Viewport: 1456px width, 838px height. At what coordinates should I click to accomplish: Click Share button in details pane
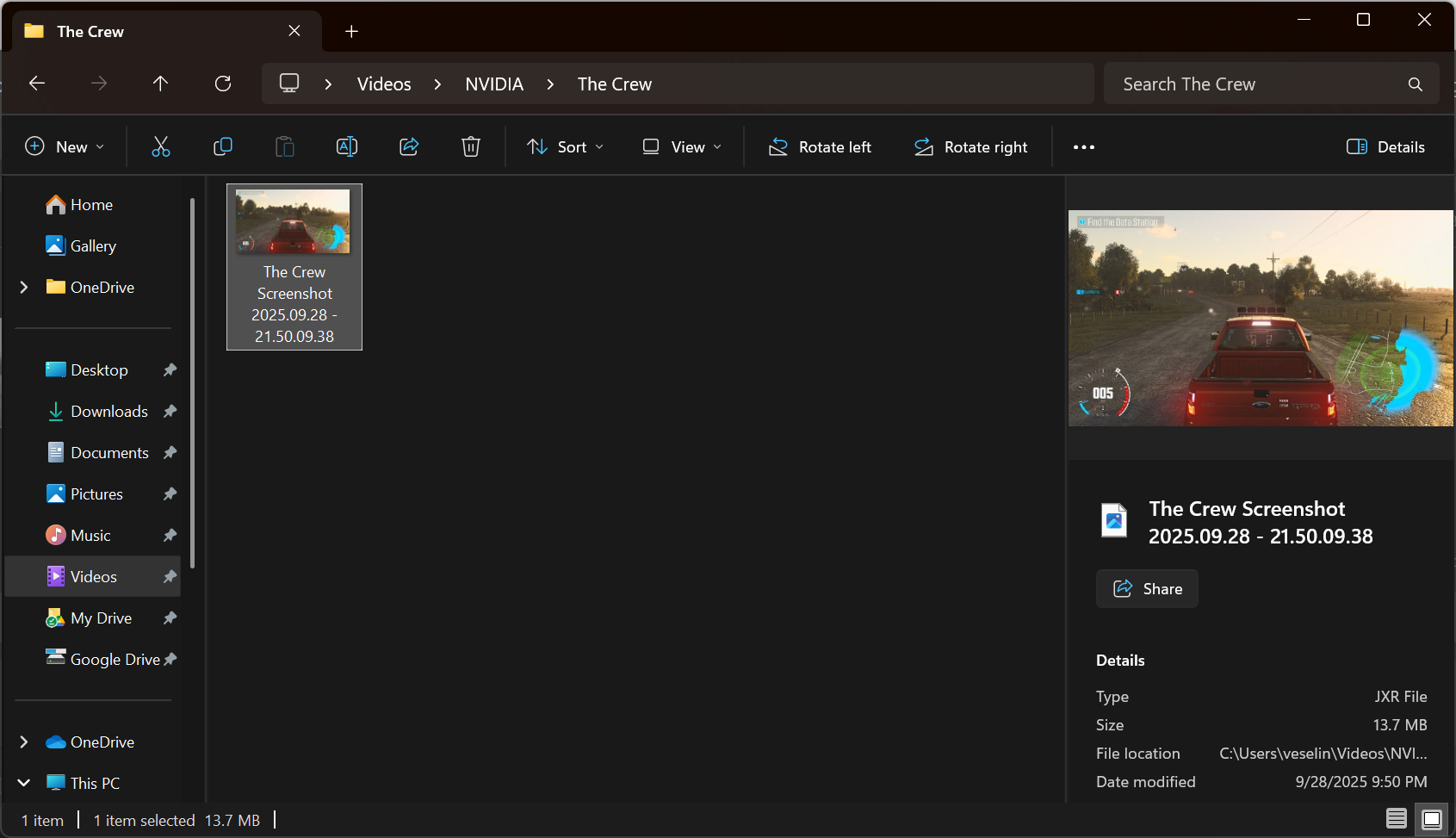point(1147,589)
